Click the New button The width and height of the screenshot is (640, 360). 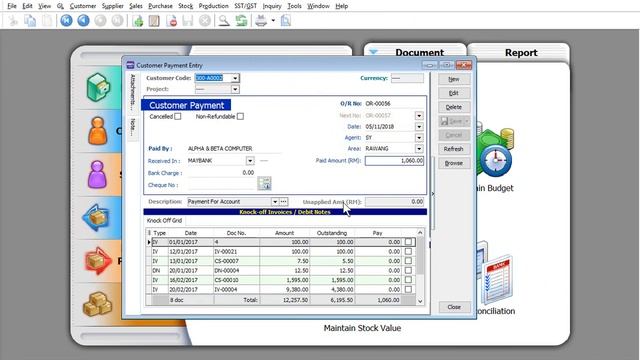454,79
